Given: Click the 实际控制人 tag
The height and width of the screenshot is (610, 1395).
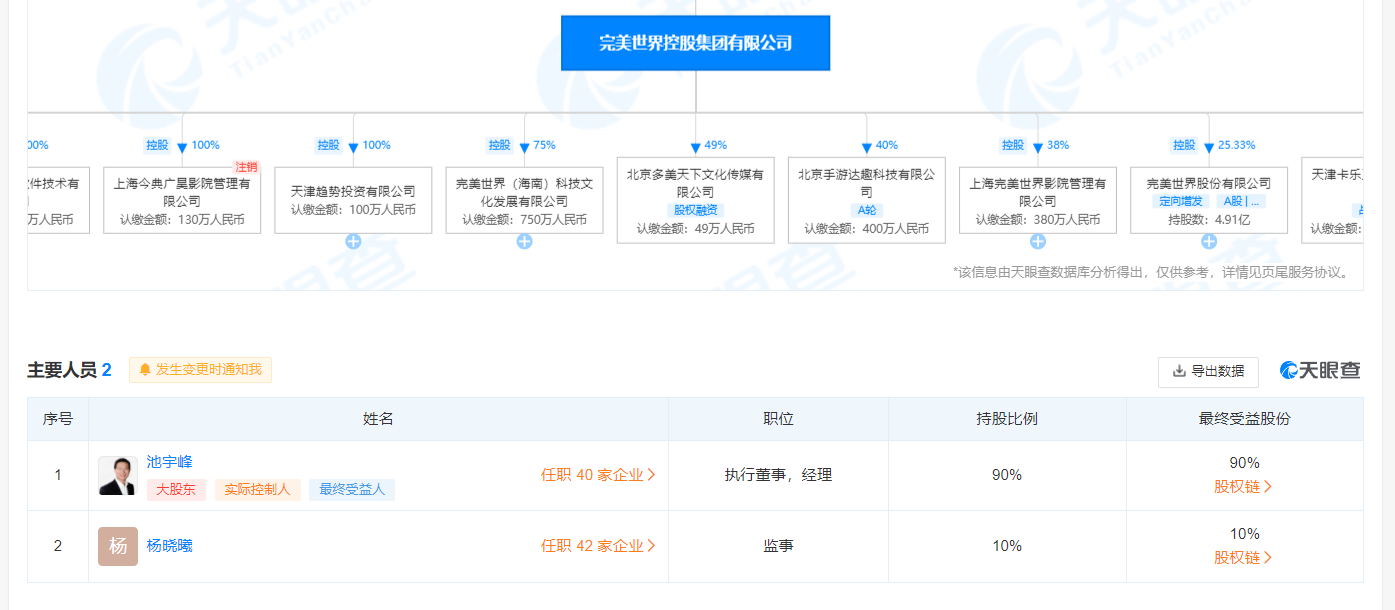Looking at the screenshot, I should point(257,489).
